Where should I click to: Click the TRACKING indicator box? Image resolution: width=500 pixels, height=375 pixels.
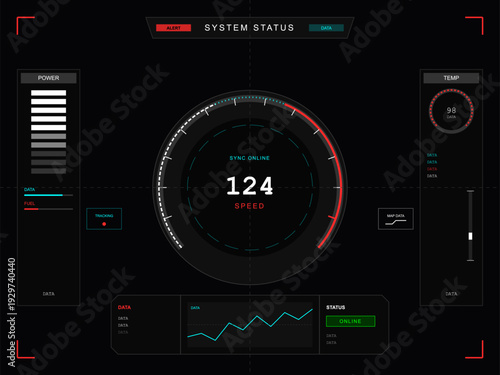click(104, 219)
